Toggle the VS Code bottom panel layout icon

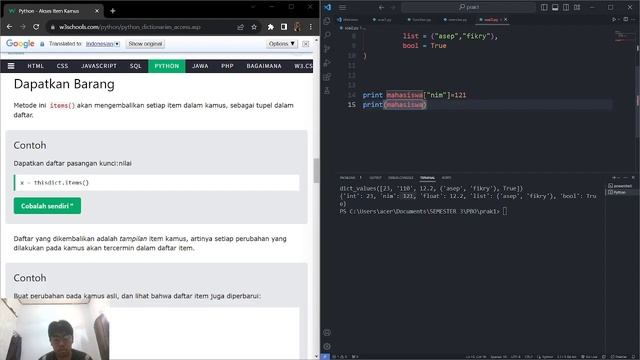[x=555, y=7]
